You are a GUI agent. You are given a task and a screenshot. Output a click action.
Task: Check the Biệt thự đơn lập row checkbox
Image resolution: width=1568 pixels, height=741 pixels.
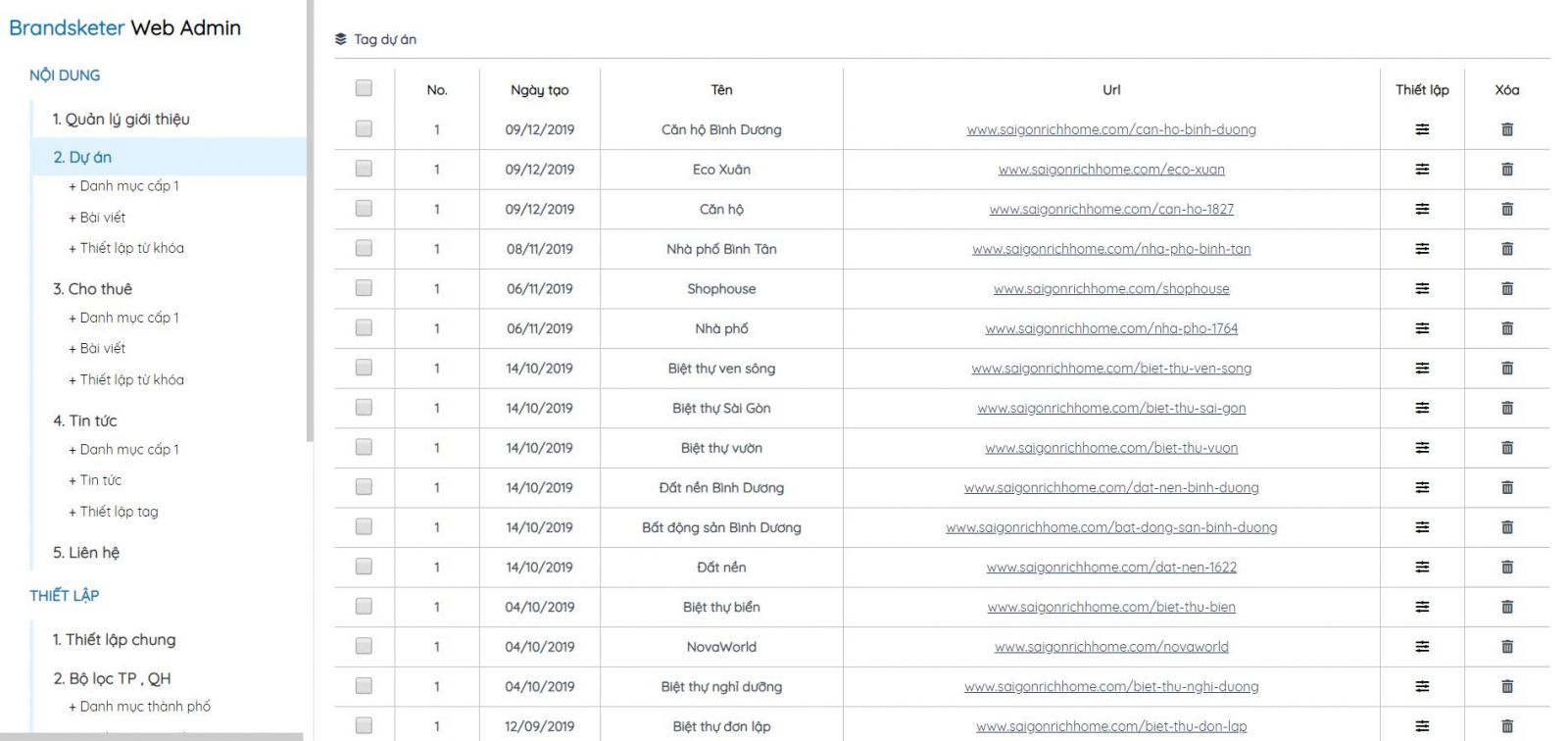coord(364,725)
